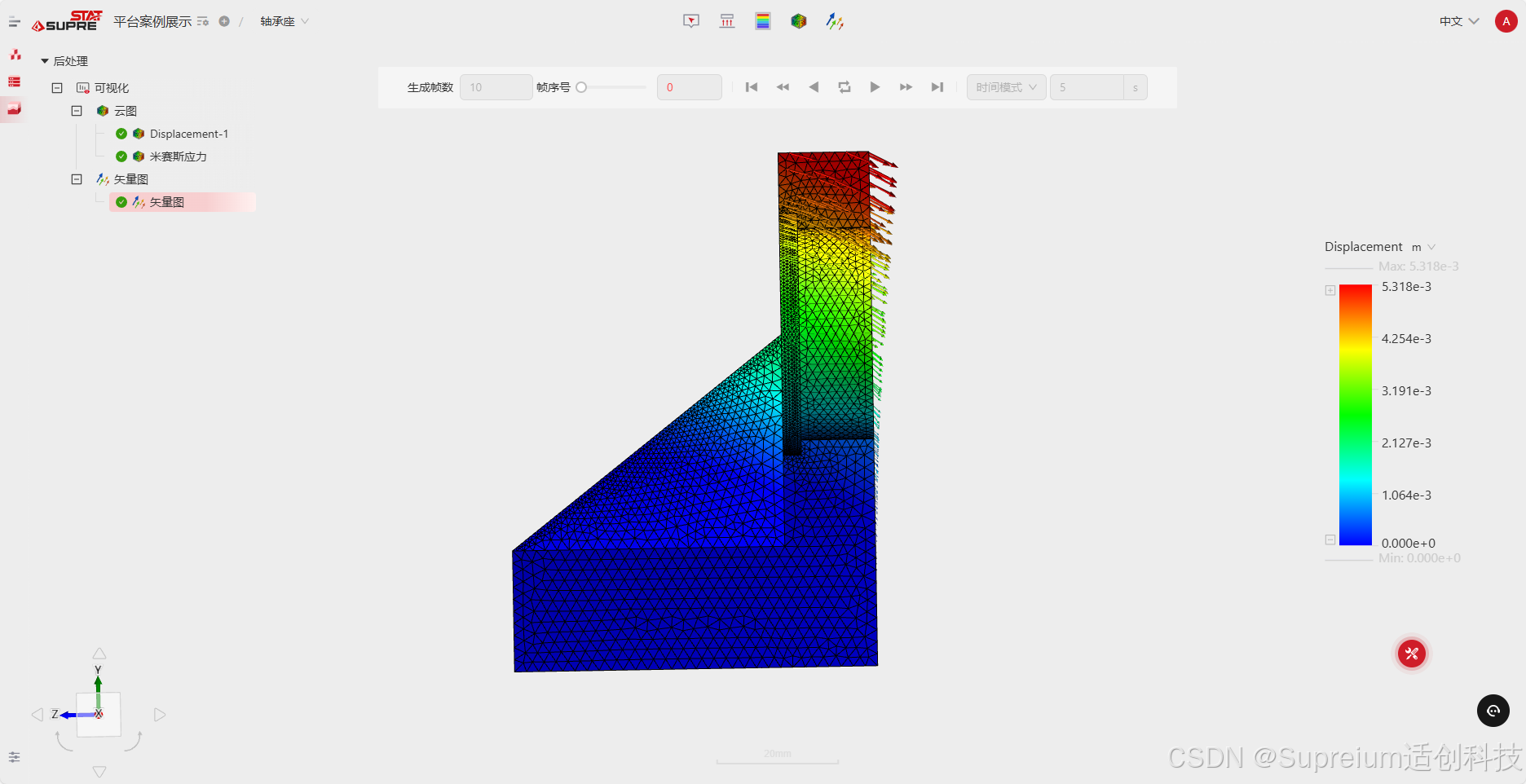
Task: Rotate view right with the right triangle
Action: tap(160, 715)
